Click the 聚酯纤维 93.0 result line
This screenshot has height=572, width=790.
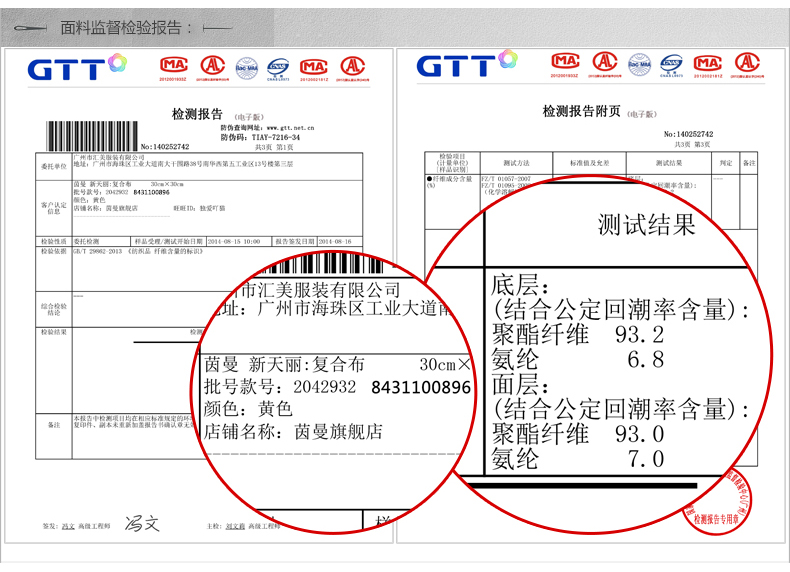click(x=578, y=434)
